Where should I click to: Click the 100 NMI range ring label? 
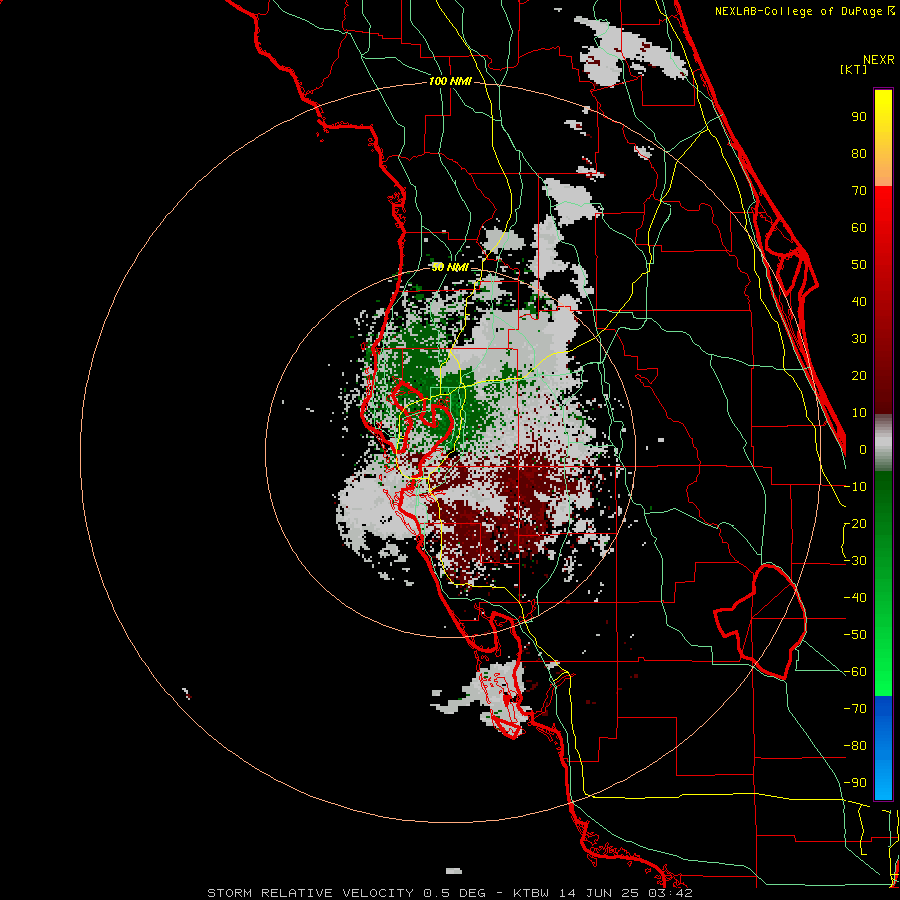[x=450, y=82]
